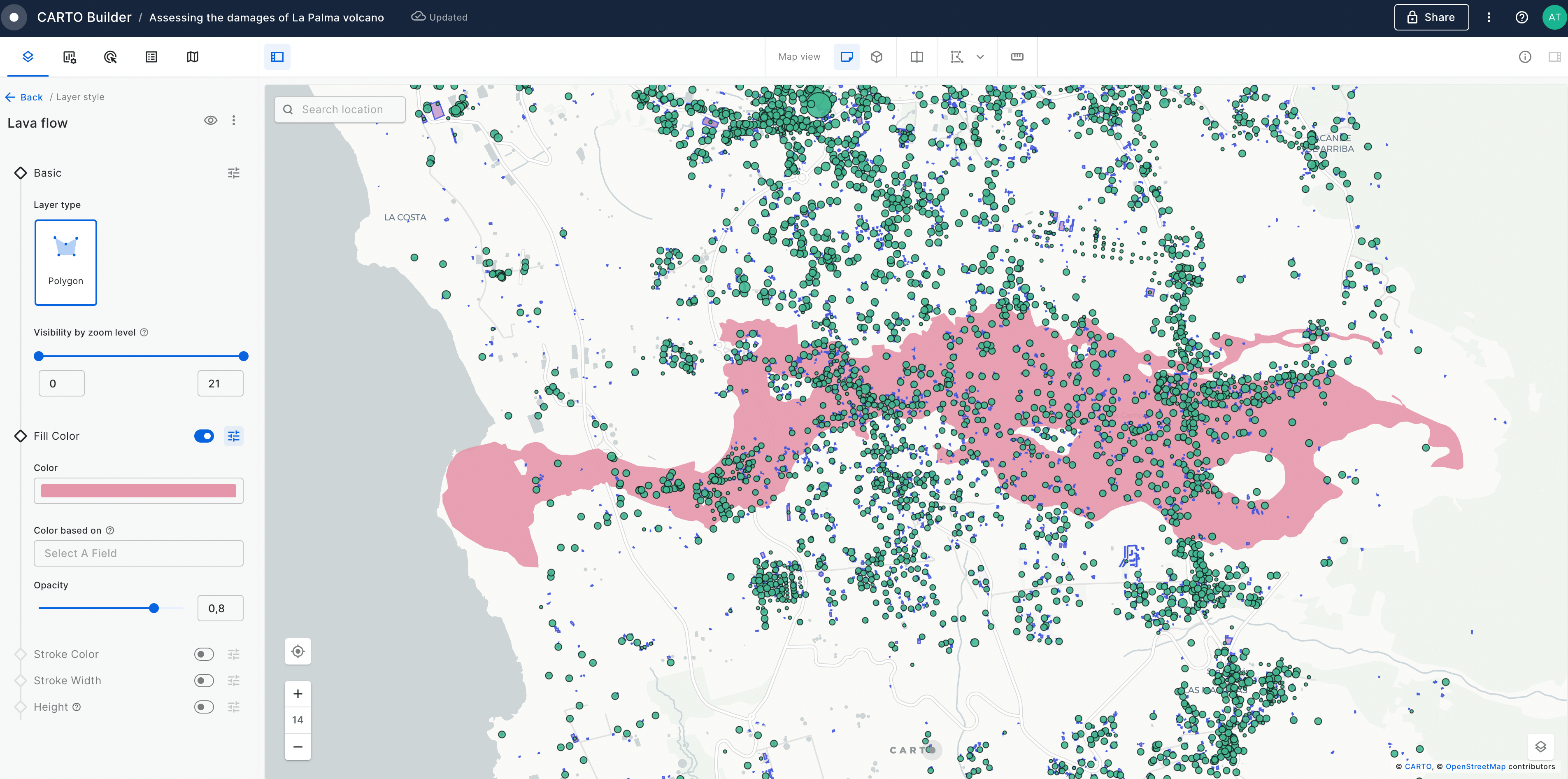Viewport: 1568px width, 779px height.
Task: Click the feature selection tool icon
Action: pos(957,57)
